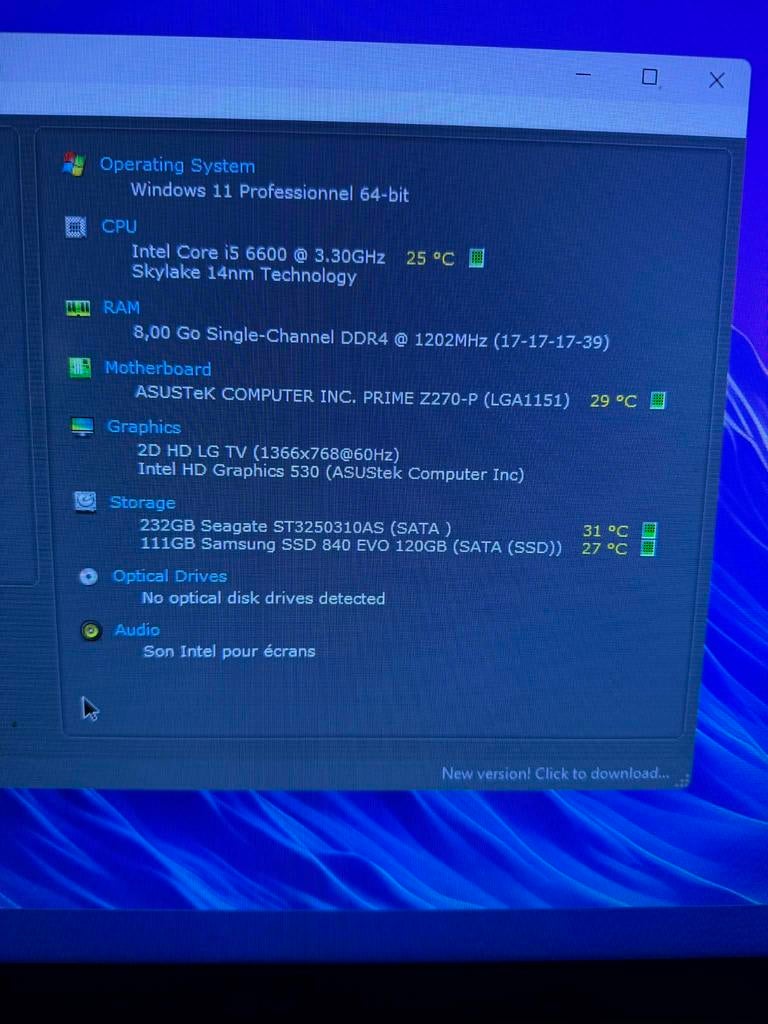Click the CPU chip icon
The height and width of the screenshot is (1024, 768).
(76, 227)
